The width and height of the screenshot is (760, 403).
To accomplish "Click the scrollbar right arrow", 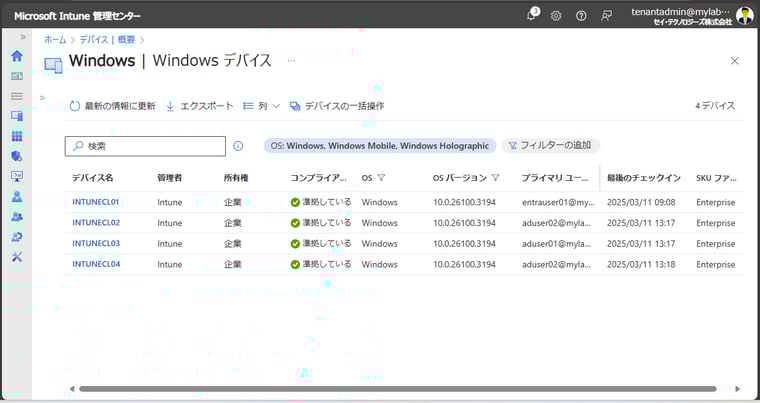I will (x=738, y=388).
